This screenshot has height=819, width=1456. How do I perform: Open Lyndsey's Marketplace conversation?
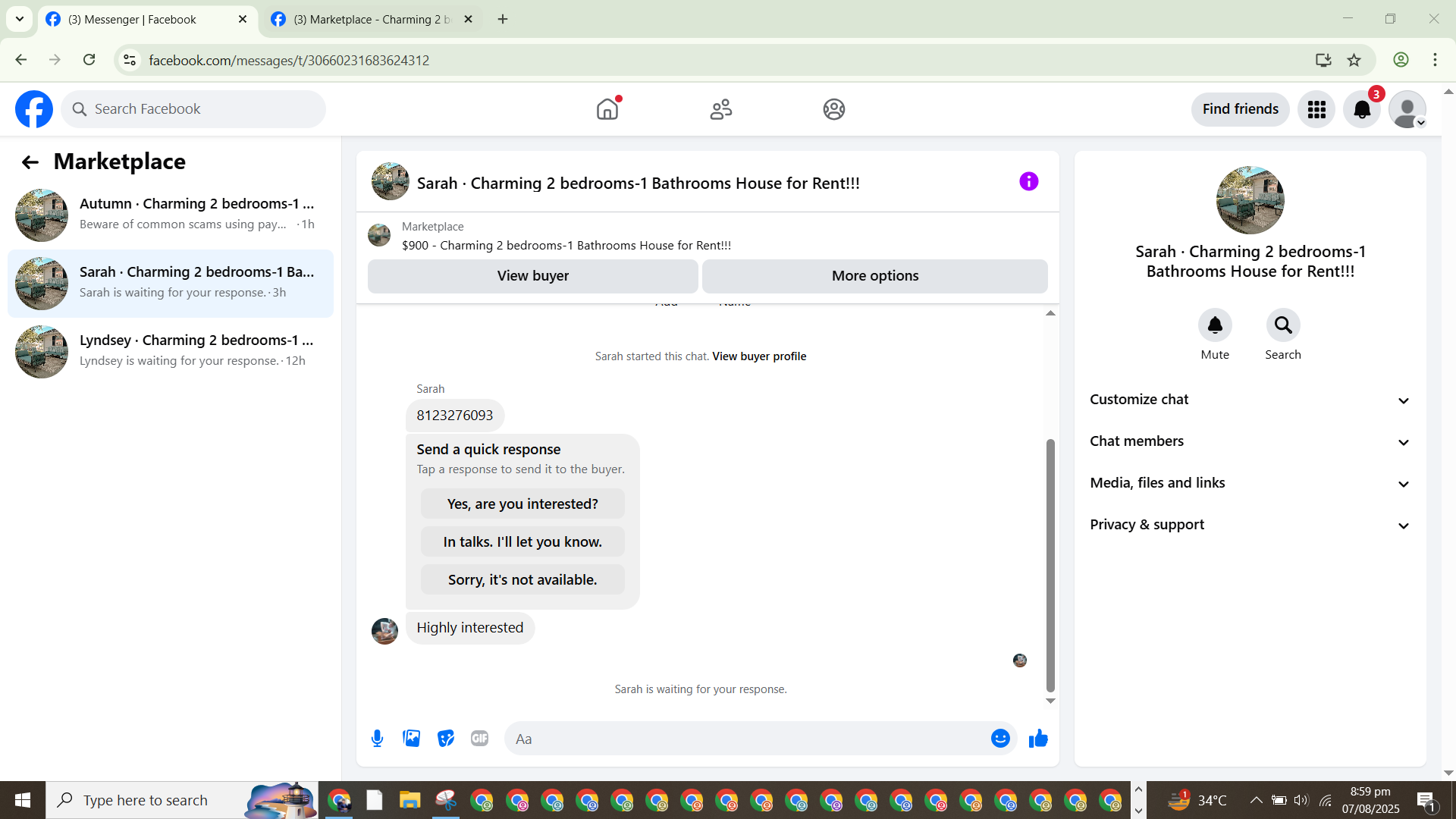(171, 352)
